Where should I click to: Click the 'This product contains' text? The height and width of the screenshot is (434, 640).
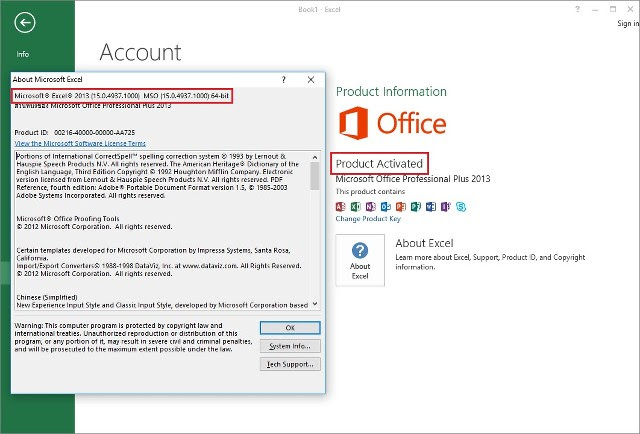click(x=370, y=191)
